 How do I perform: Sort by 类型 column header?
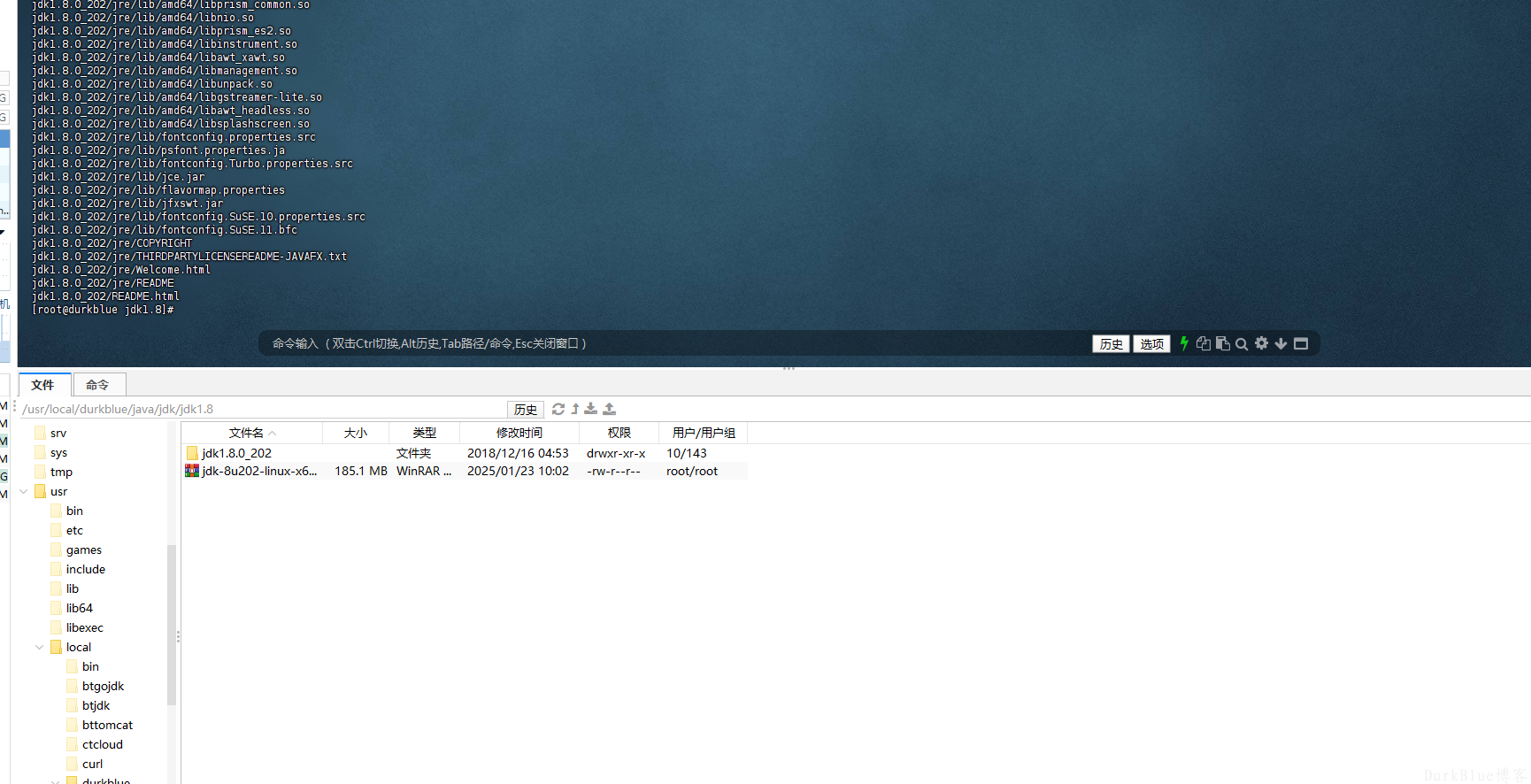point(425,433)
